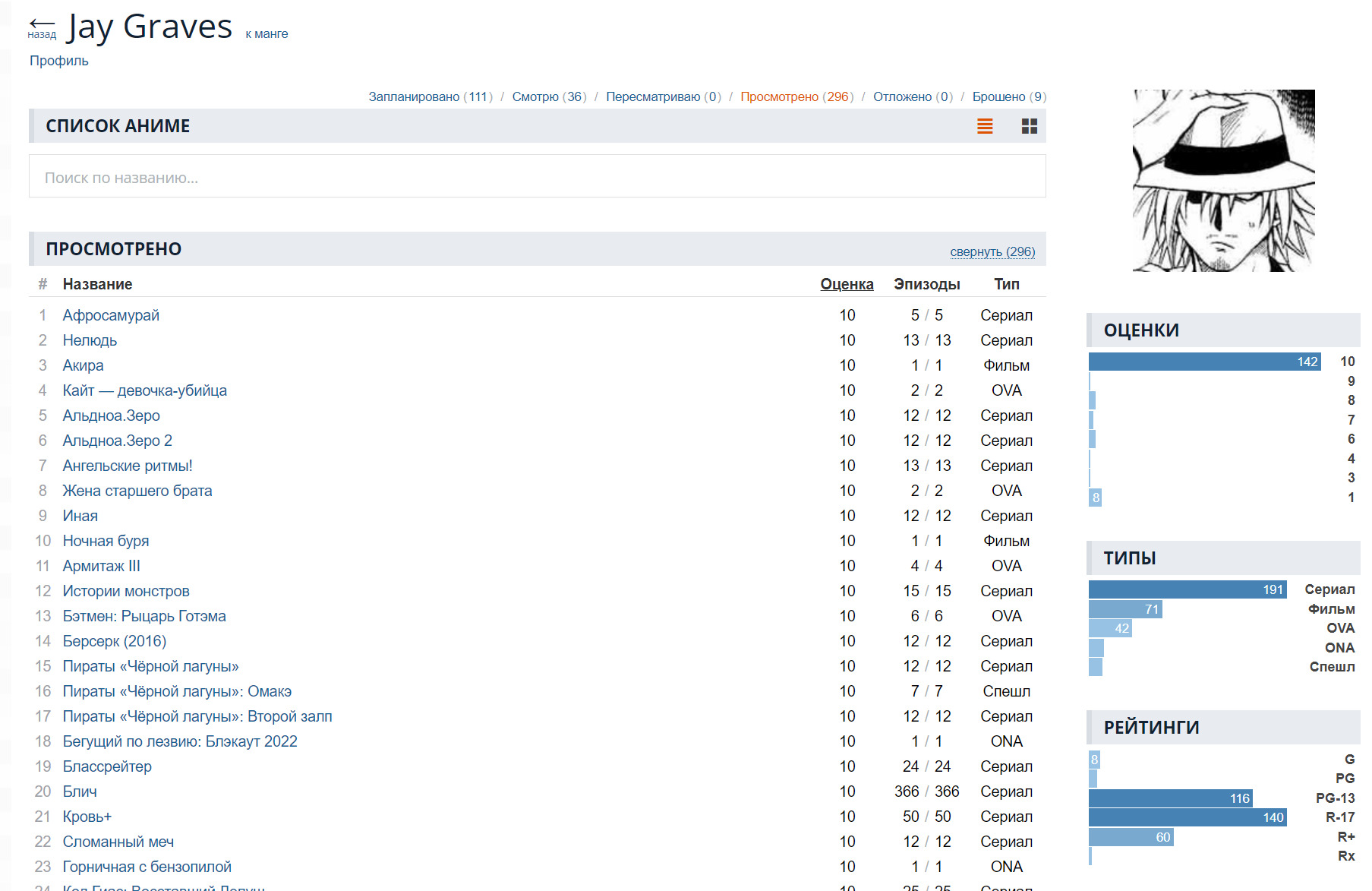Filter by Фильм type bar
Image resolution: width=1372 pixels, height=891 pixels.
pos(1125,609)
